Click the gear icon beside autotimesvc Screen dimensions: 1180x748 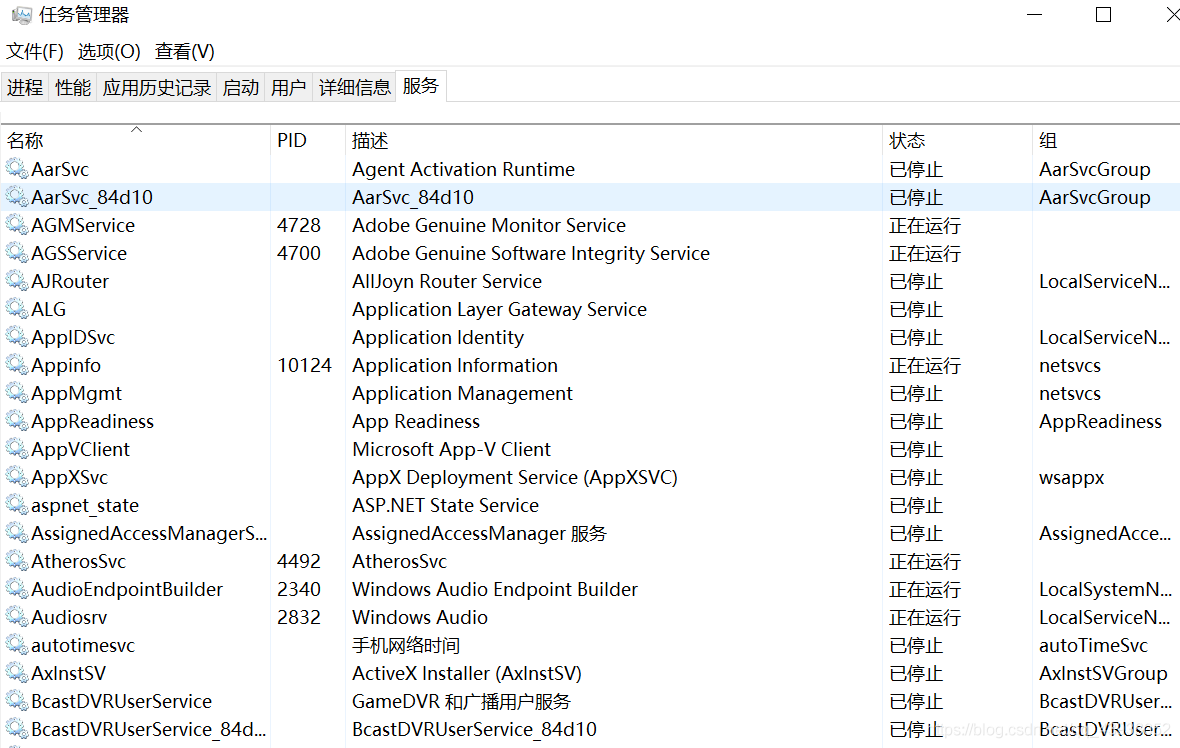click(17, 645)
